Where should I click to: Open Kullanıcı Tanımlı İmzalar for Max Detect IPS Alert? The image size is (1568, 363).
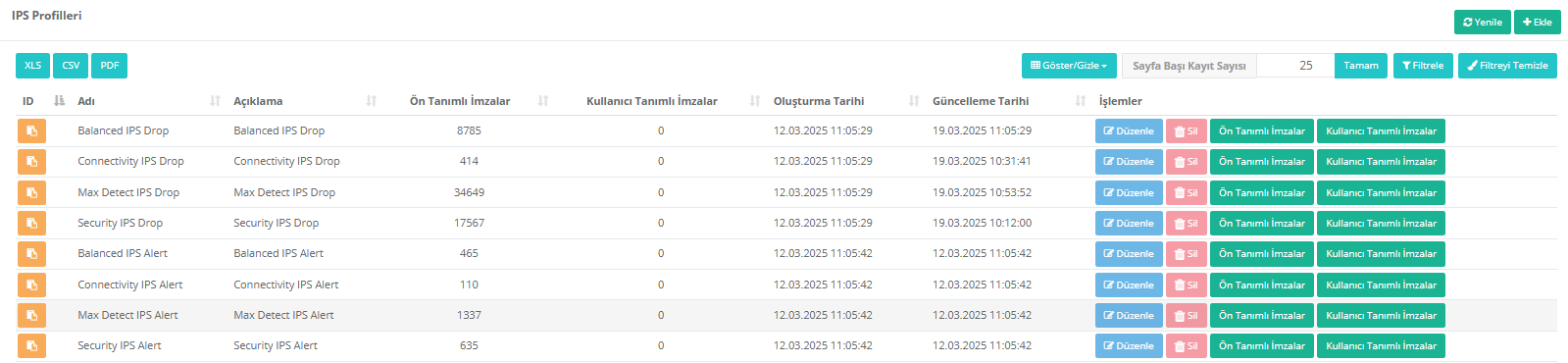click(x=1381, y=316)
